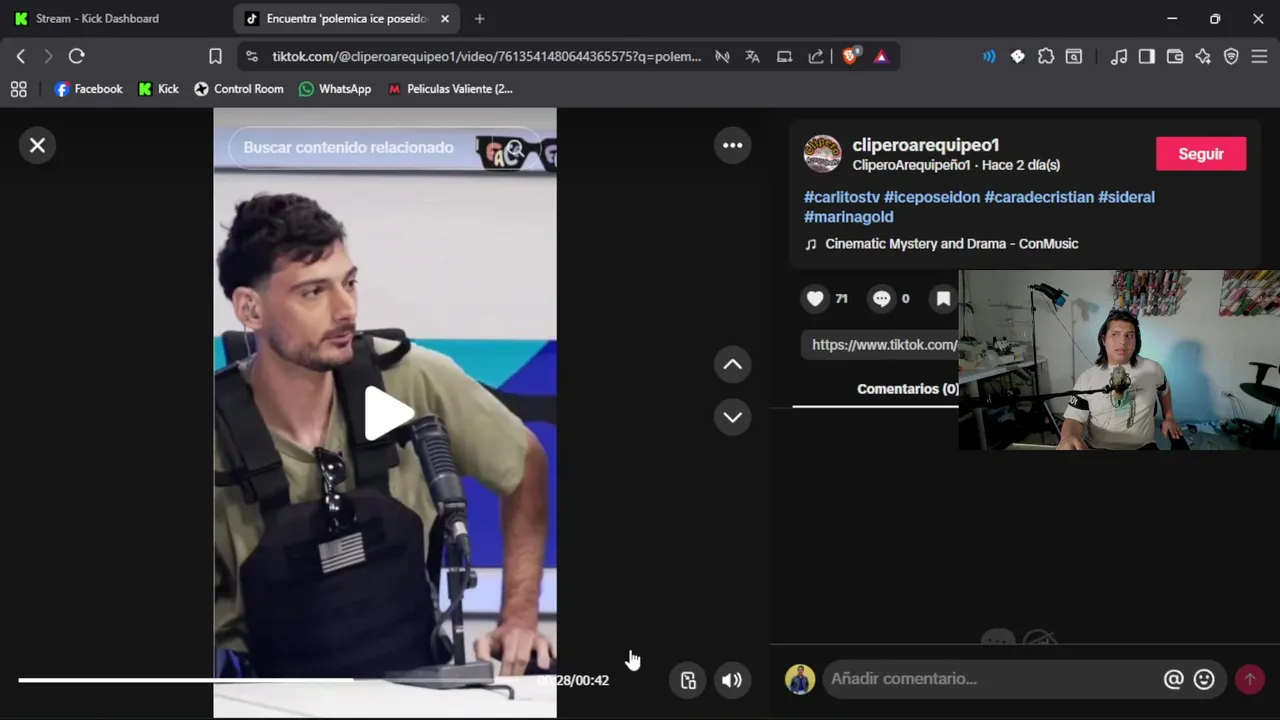Open the Peliculas Valiente bookmark
This screenshot has width=1280, height=720.
(450, 89)
